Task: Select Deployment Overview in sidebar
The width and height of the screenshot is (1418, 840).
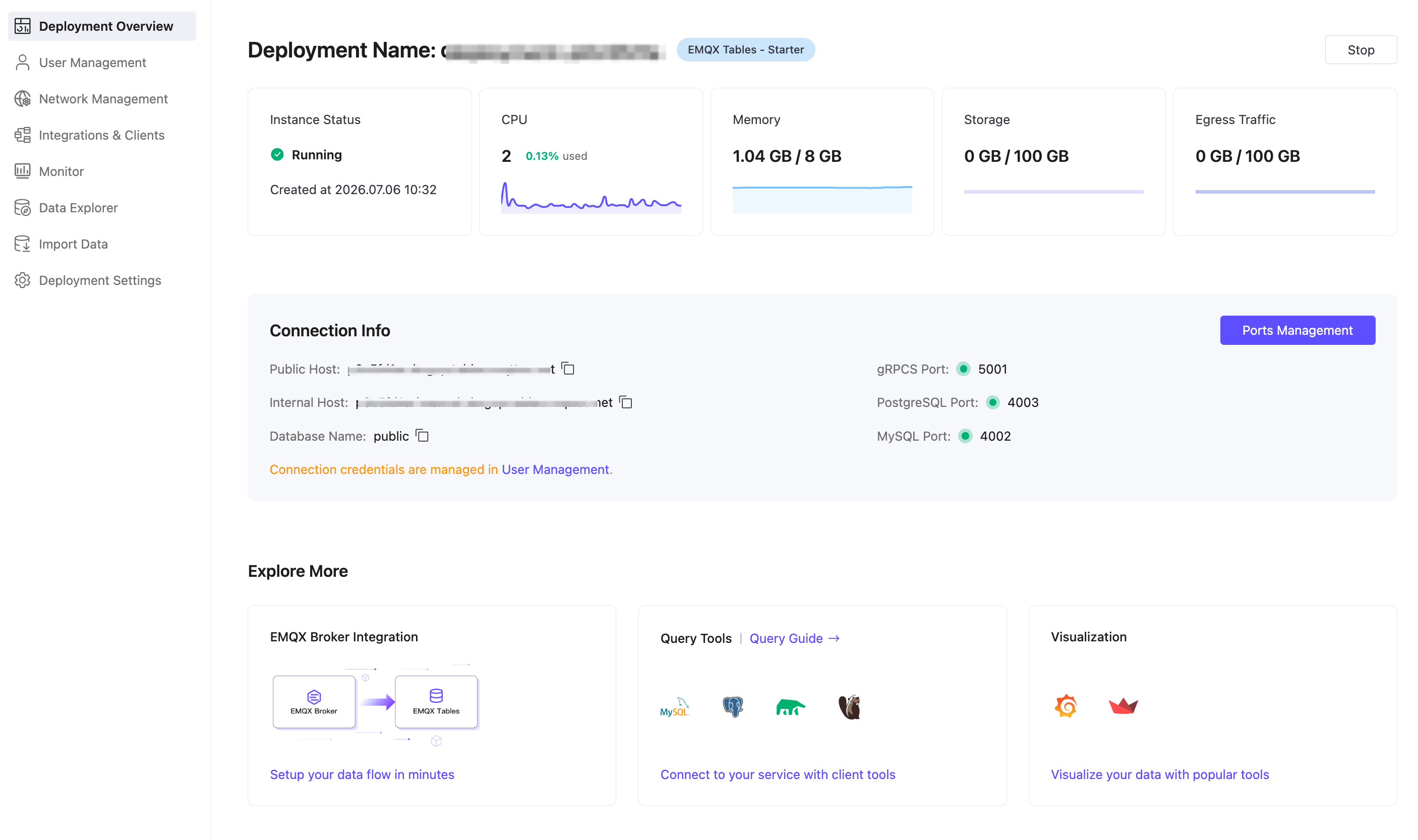Action: (x=102, y=26)
